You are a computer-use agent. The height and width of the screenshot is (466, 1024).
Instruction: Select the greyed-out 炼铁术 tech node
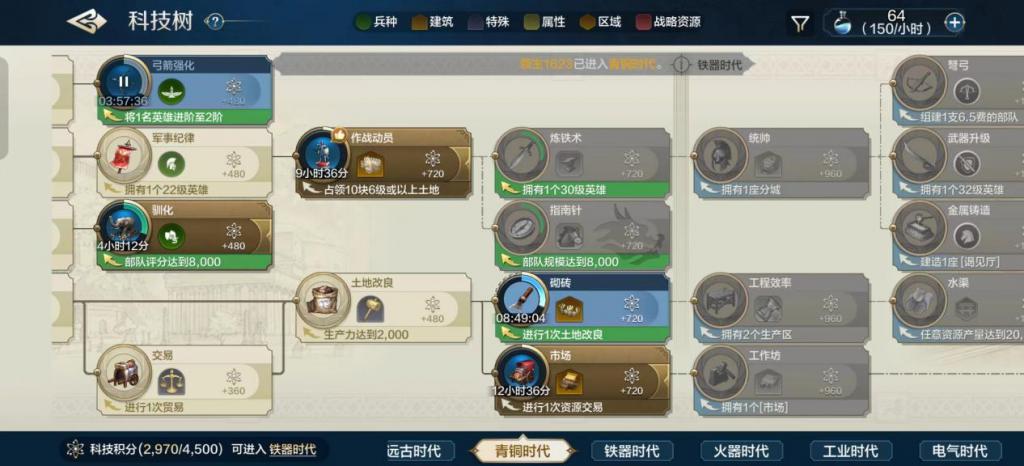583,163
